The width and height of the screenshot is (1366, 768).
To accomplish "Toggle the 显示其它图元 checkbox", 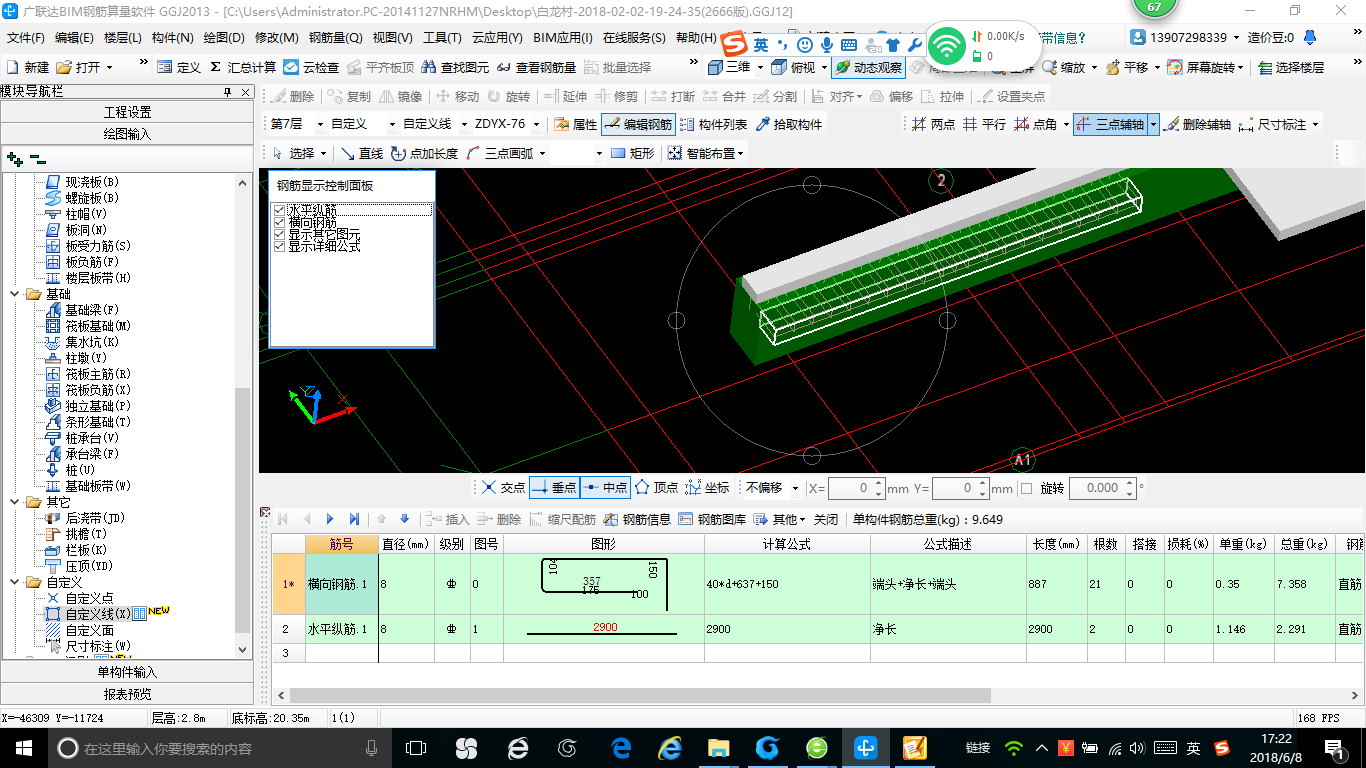I will 279,234.
